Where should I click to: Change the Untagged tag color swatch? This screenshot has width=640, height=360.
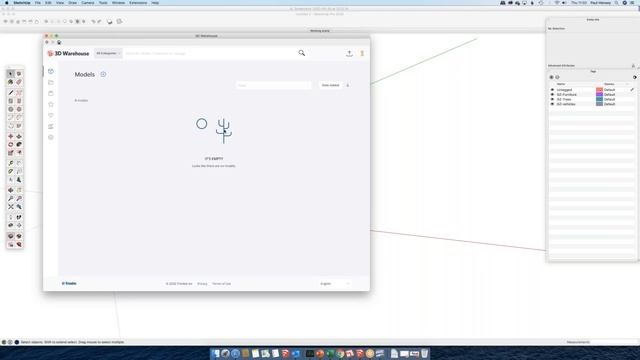click(x=599, y=90)
